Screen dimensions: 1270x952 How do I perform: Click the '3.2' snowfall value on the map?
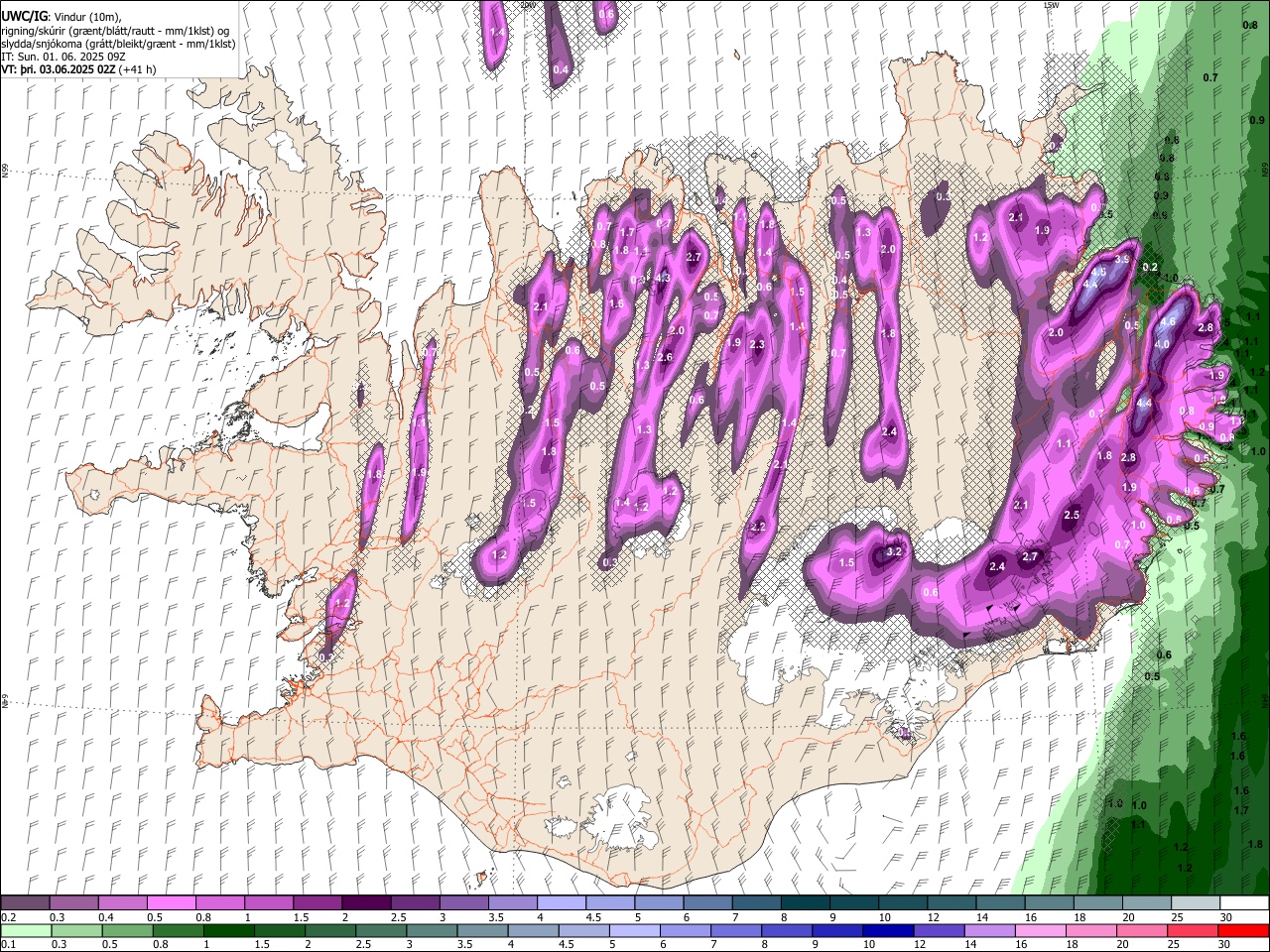pos(893,551)
